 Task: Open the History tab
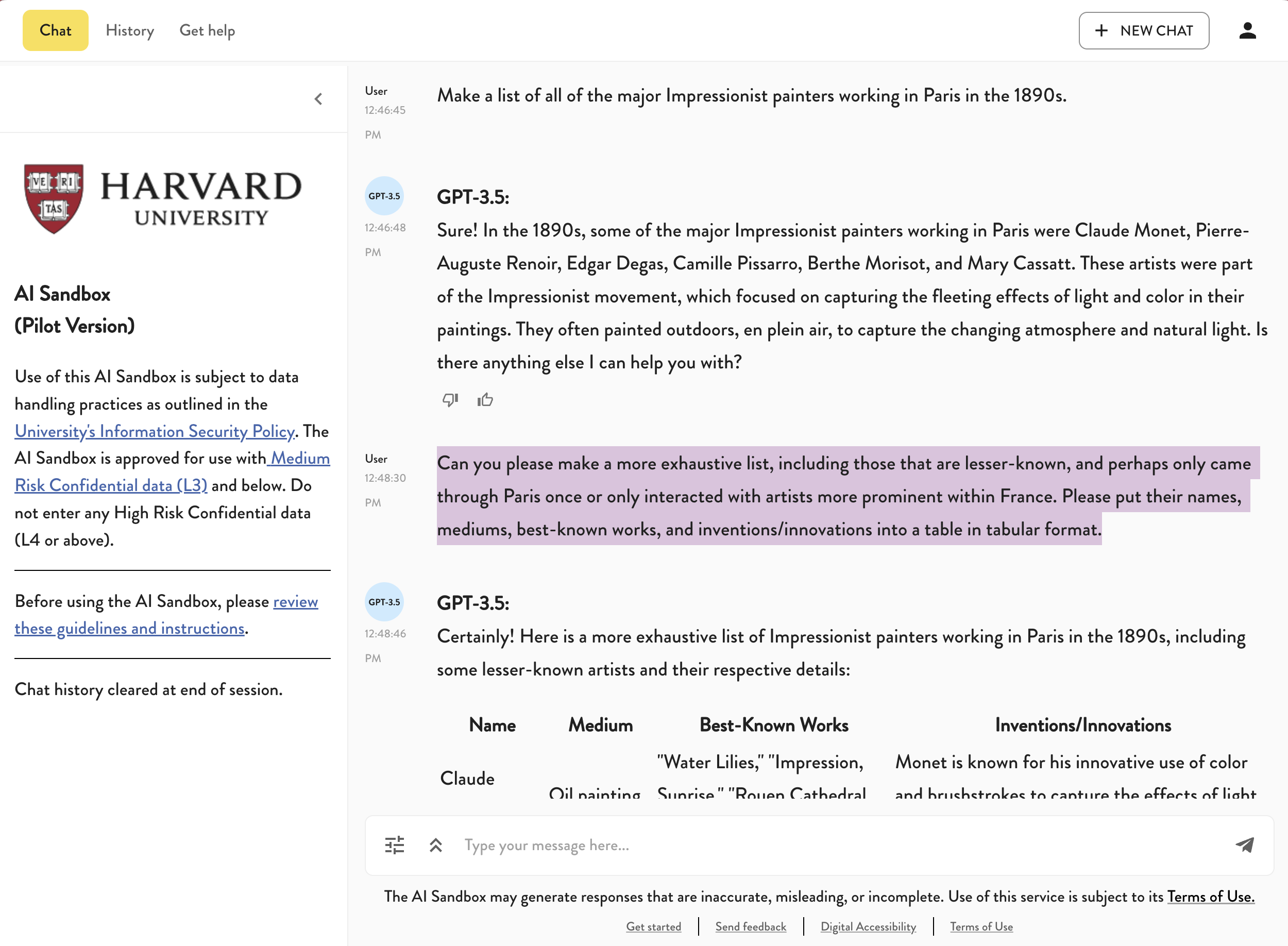(130, 30)
